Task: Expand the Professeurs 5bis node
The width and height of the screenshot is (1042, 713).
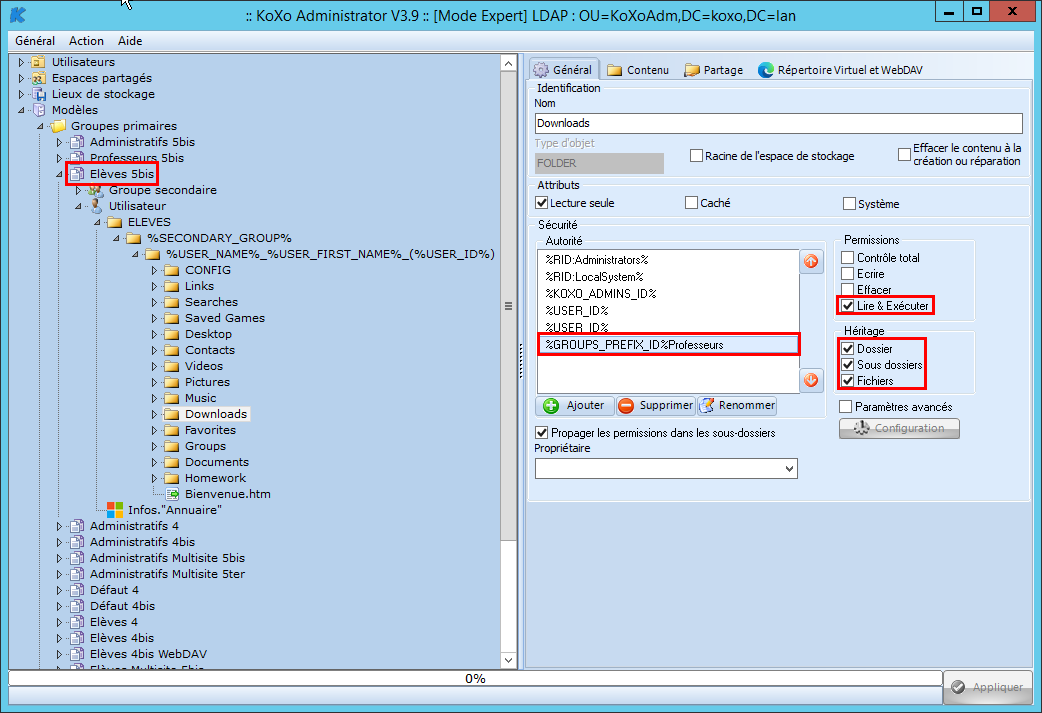Action: pos(59,158)
